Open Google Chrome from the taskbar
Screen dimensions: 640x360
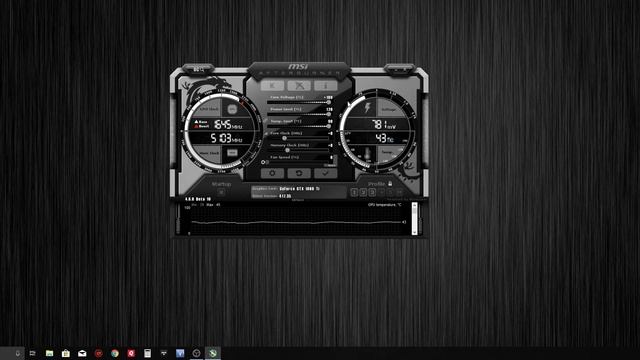[115, 353]
